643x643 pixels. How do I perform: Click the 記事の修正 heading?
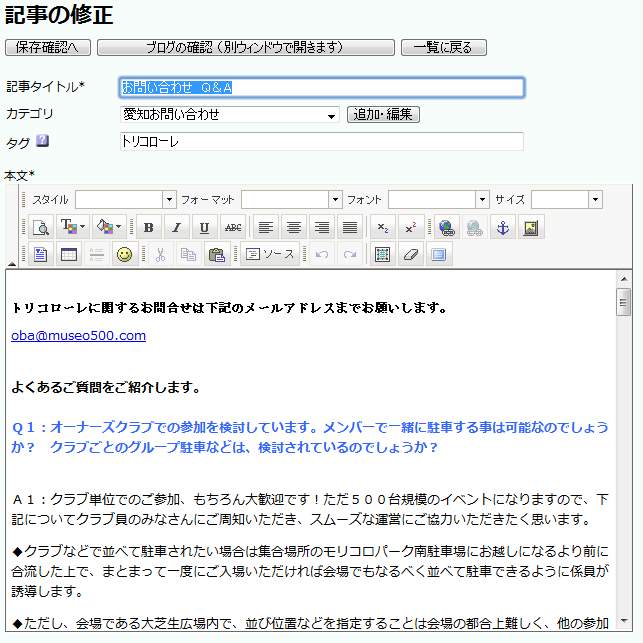coord(59,15)
